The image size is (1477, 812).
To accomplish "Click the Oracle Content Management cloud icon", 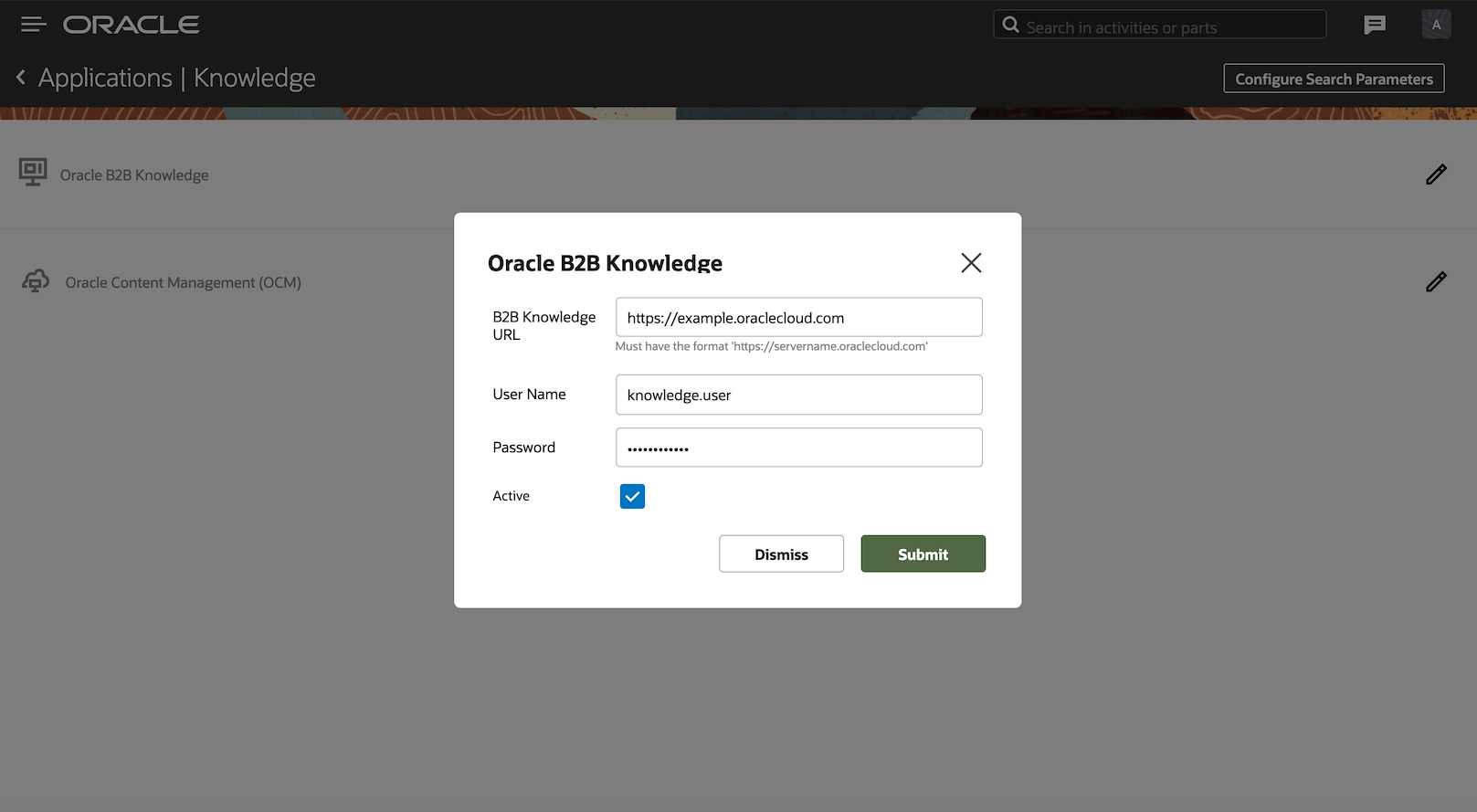I will (x=36, y=281).
